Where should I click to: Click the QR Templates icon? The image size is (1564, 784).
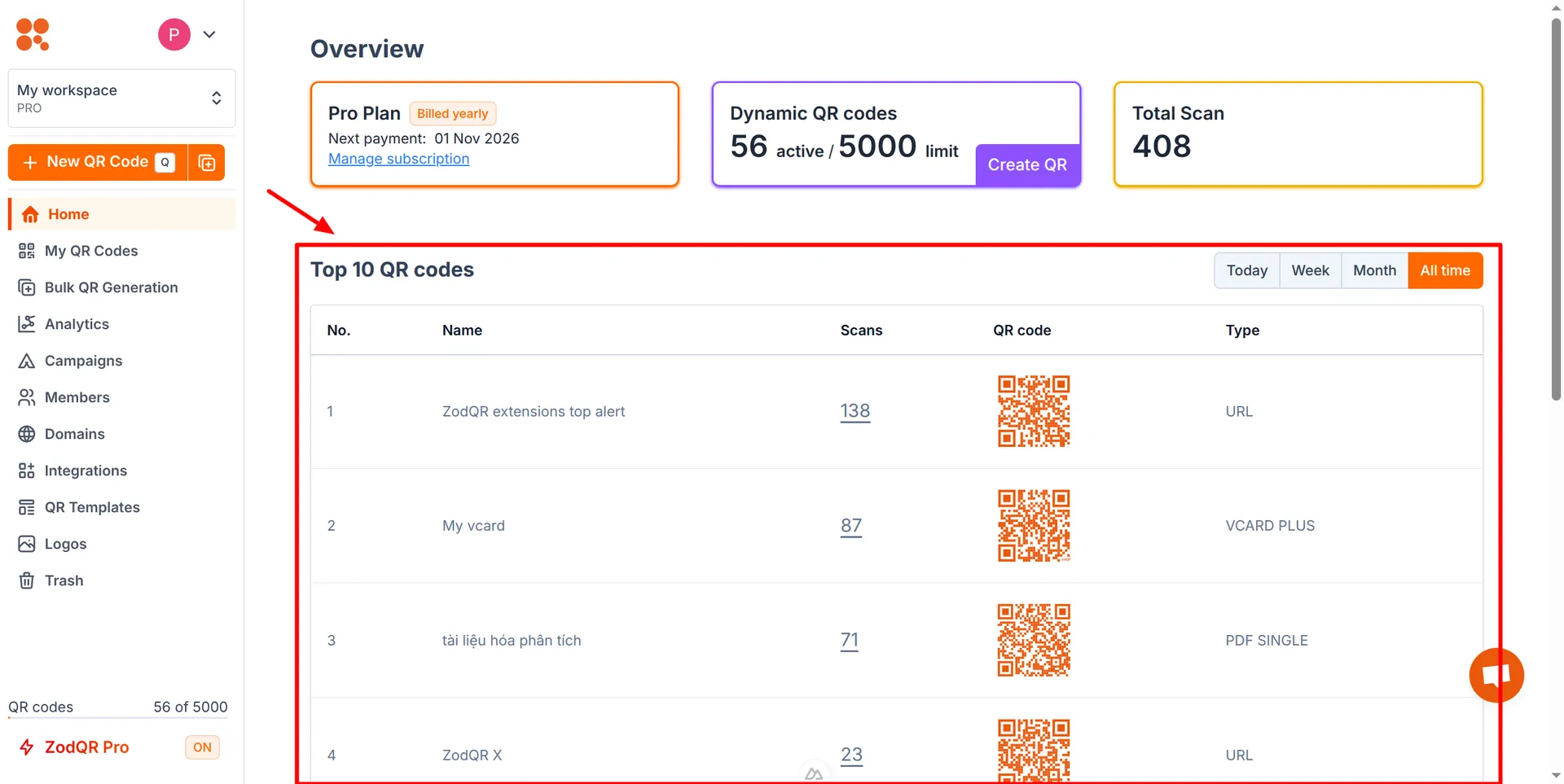point(27,507)
